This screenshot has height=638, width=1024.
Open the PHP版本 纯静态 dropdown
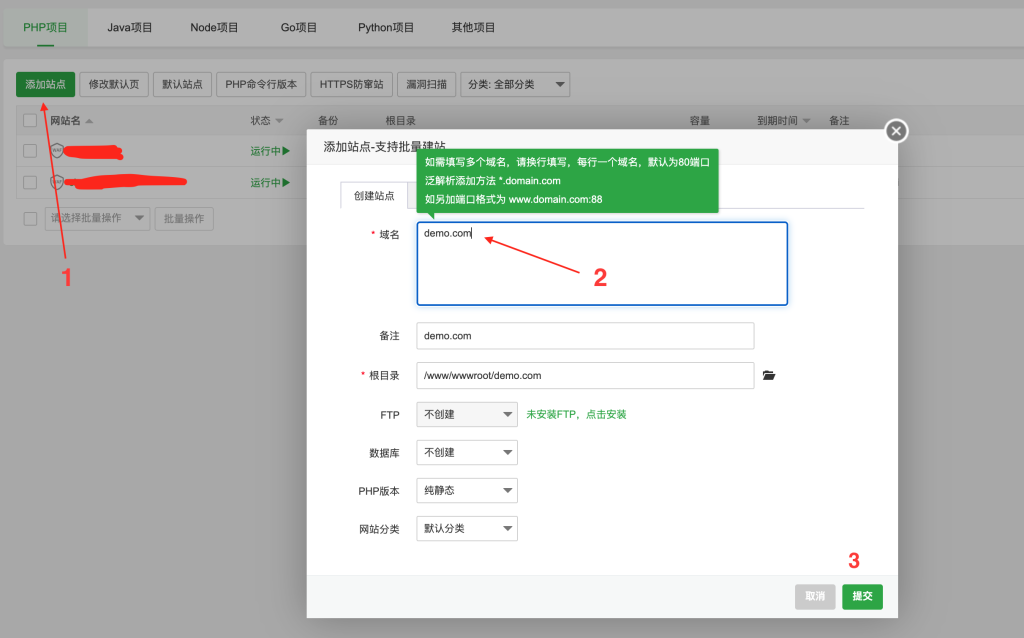[467, 490]
